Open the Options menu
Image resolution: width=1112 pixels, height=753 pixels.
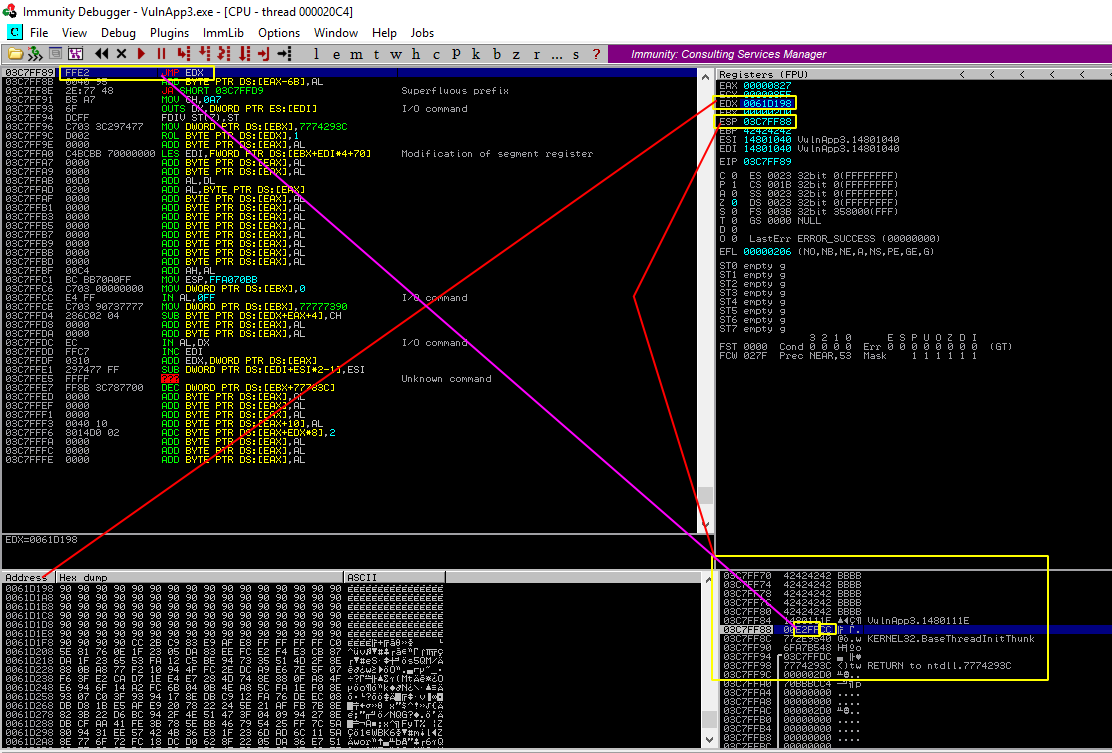pos(279,33)
